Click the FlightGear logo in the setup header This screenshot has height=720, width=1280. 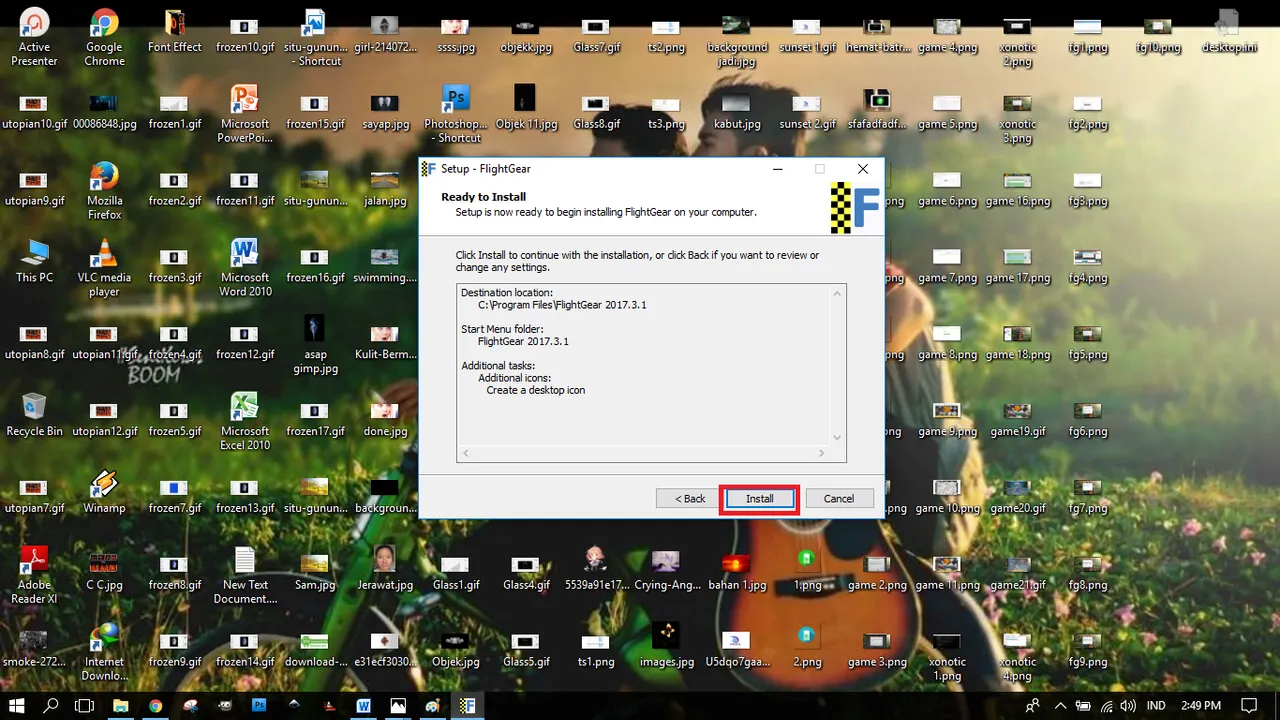[x=856, y=208]
